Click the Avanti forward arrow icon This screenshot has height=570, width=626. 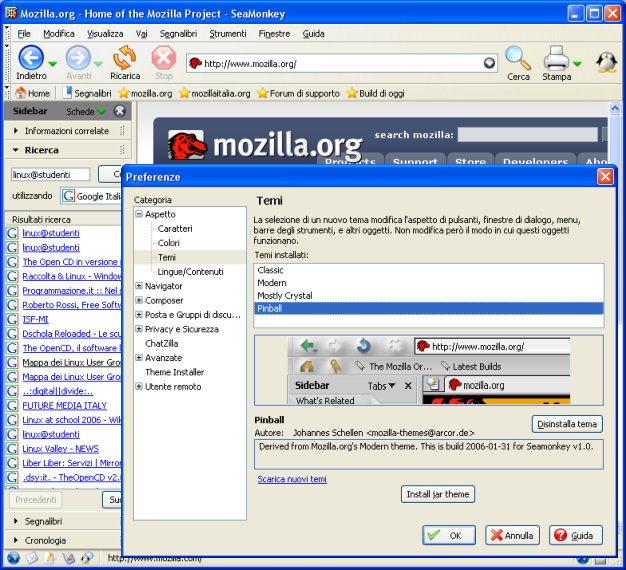[78, 58]
